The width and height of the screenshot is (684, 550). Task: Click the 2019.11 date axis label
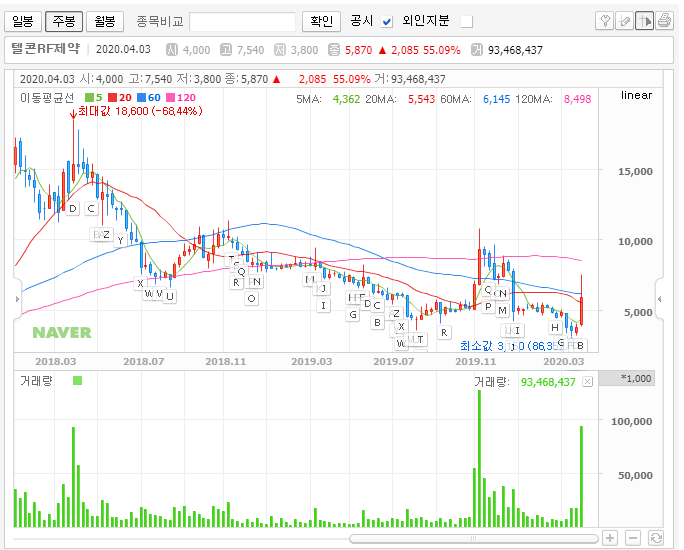click(x=475, y=362)
